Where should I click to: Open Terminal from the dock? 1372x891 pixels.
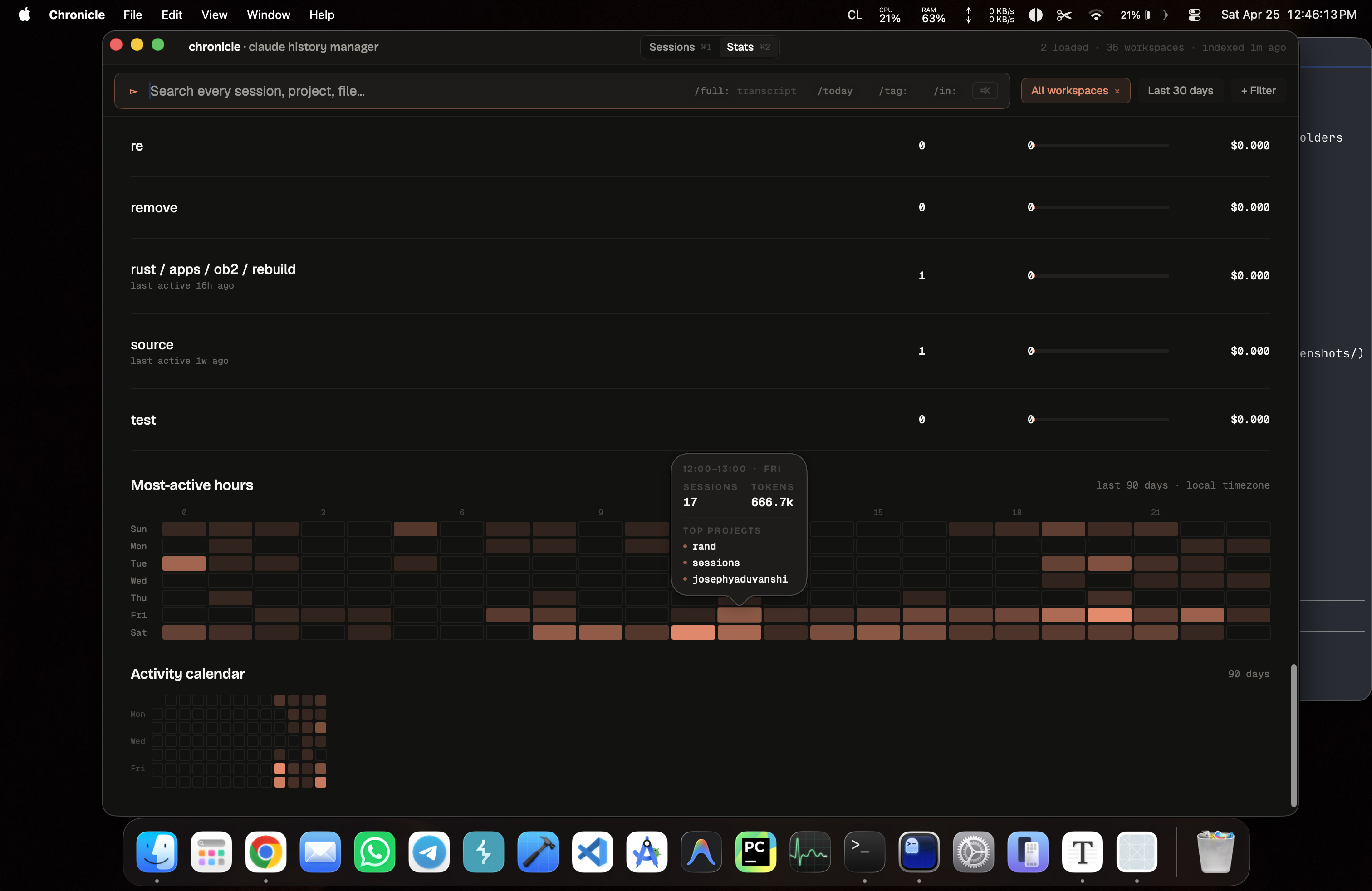[x=865, y=852]
